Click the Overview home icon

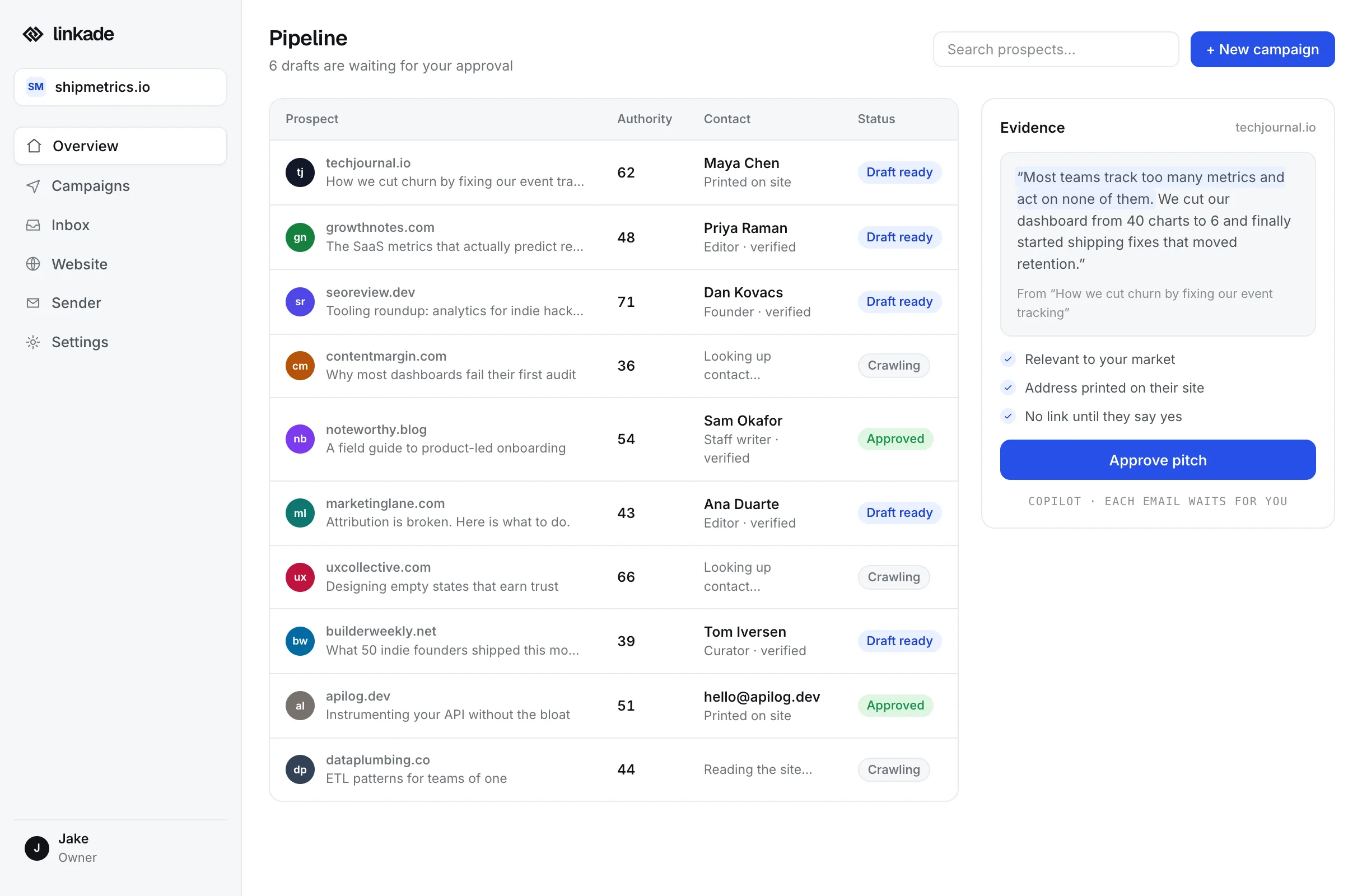34,146
